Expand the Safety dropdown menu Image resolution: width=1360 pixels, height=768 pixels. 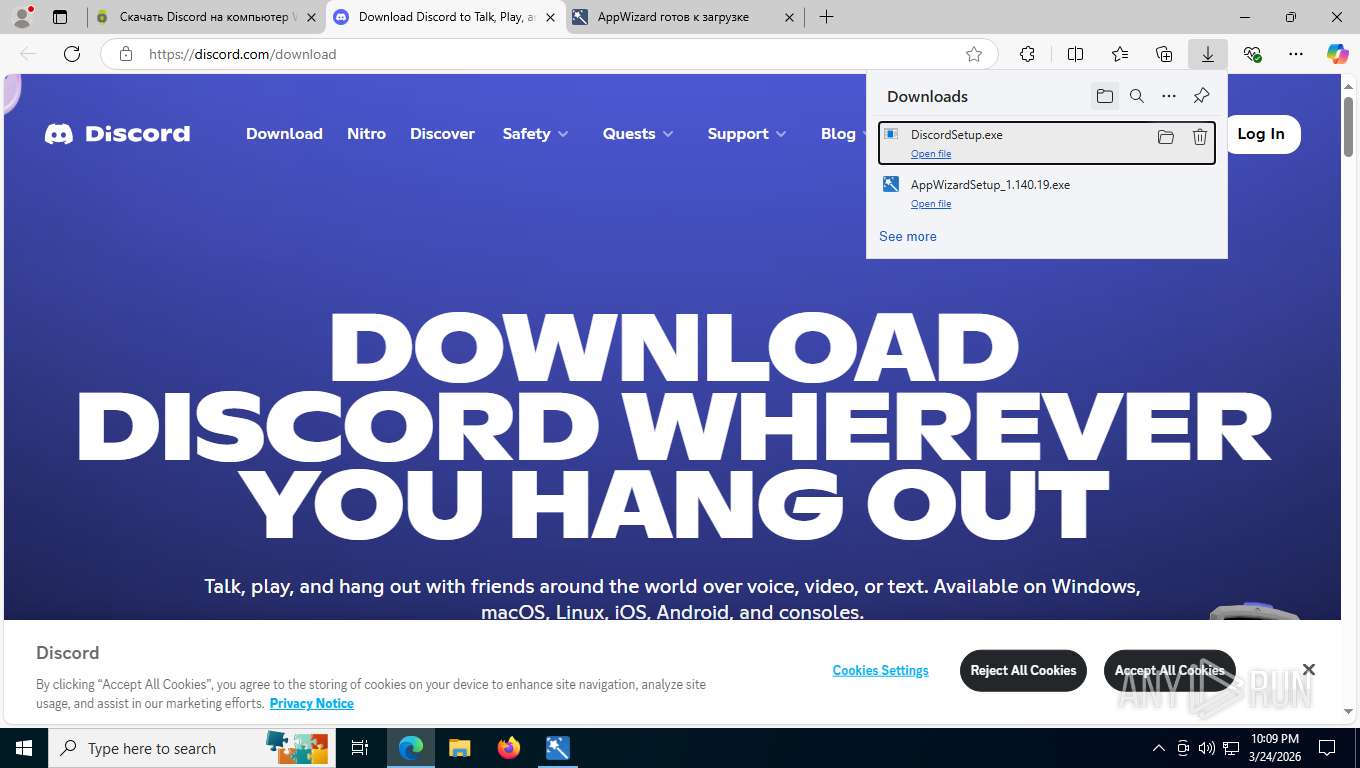click(x=535, y=134)
